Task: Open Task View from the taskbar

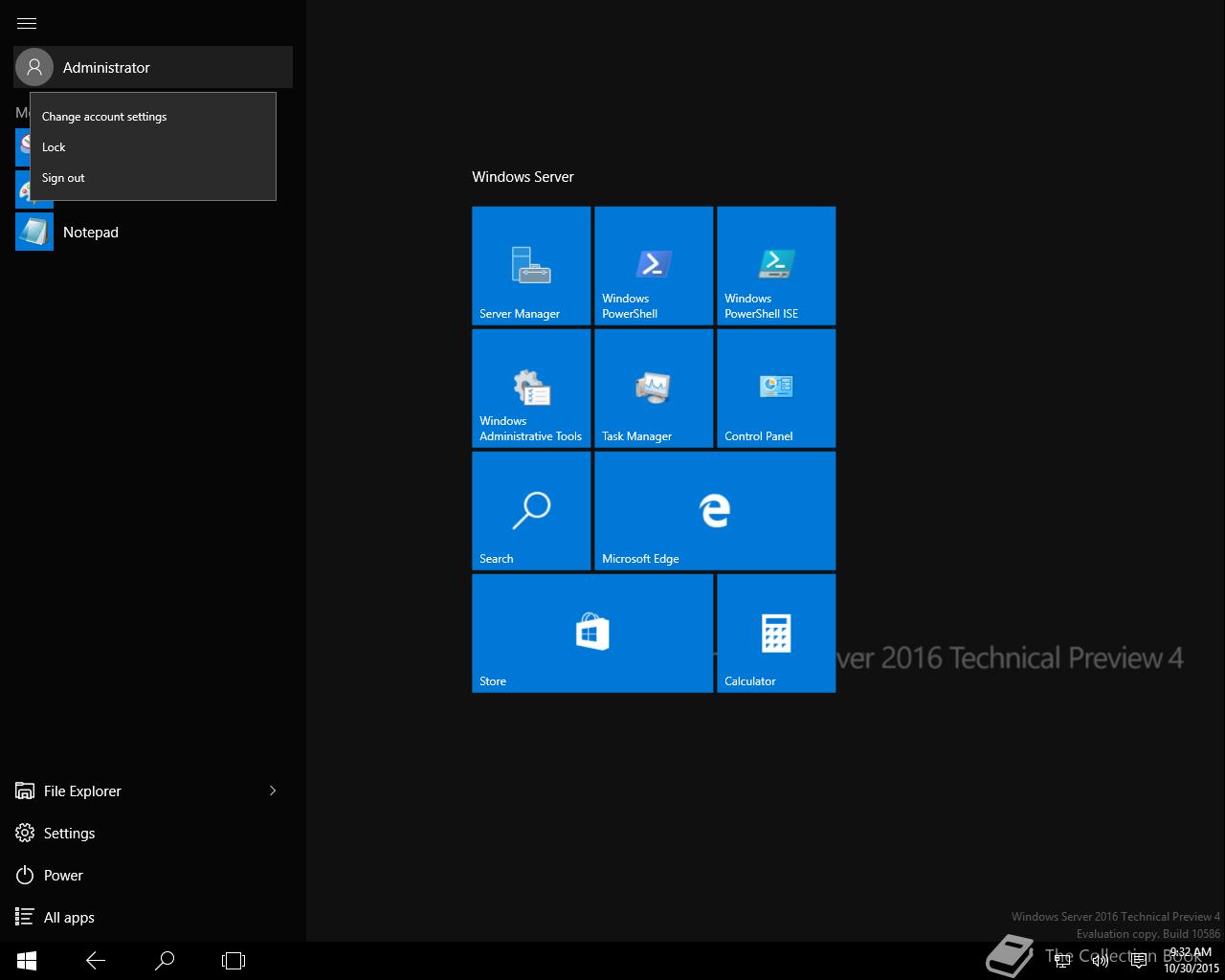Action: pyautogui.click(x=234, y=960)
